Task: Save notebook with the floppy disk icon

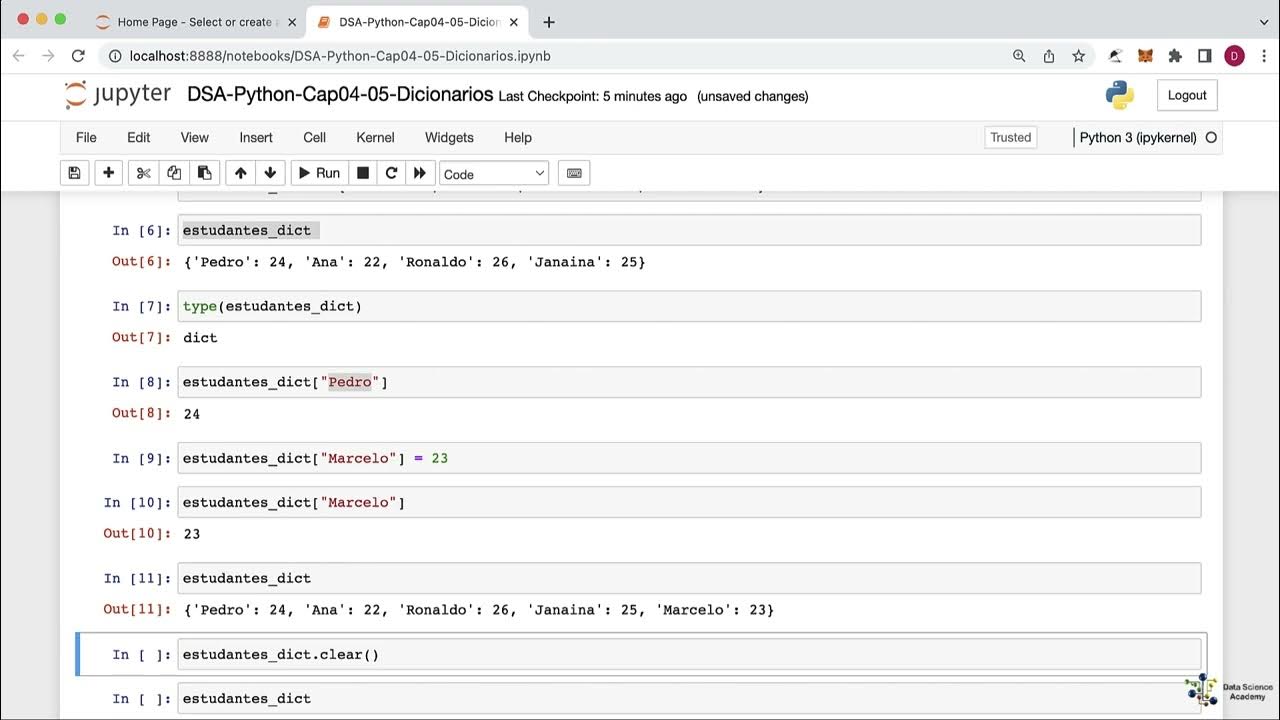Action: pos(74,173)
